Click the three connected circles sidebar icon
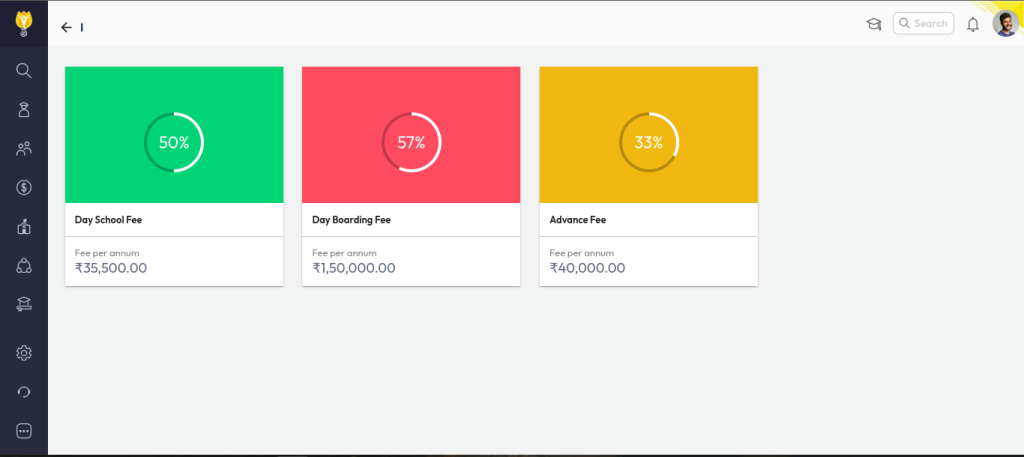 pyautogui.click(x=24, y=266)
